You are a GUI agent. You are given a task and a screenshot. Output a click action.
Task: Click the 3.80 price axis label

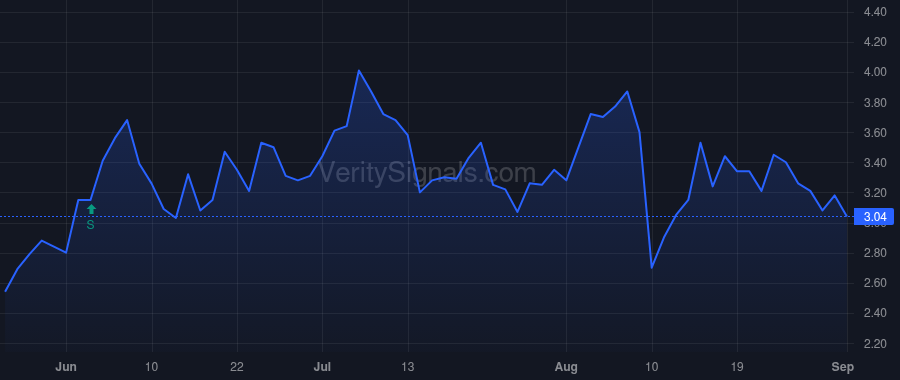tap(875, 103)
